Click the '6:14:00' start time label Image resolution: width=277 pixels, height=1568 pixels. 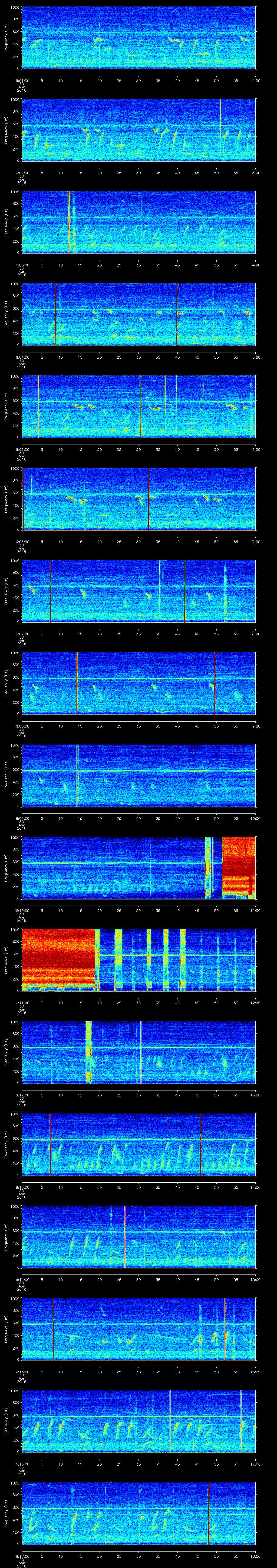tap(22, 1279)
